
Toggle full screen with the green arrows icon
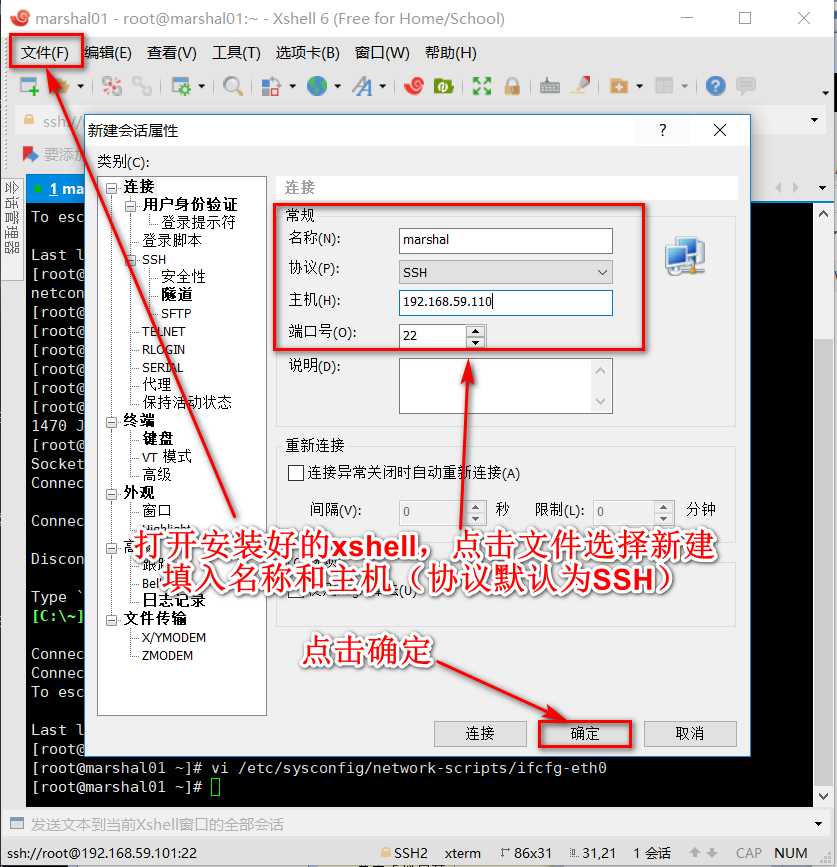click(x=482, y=86)
